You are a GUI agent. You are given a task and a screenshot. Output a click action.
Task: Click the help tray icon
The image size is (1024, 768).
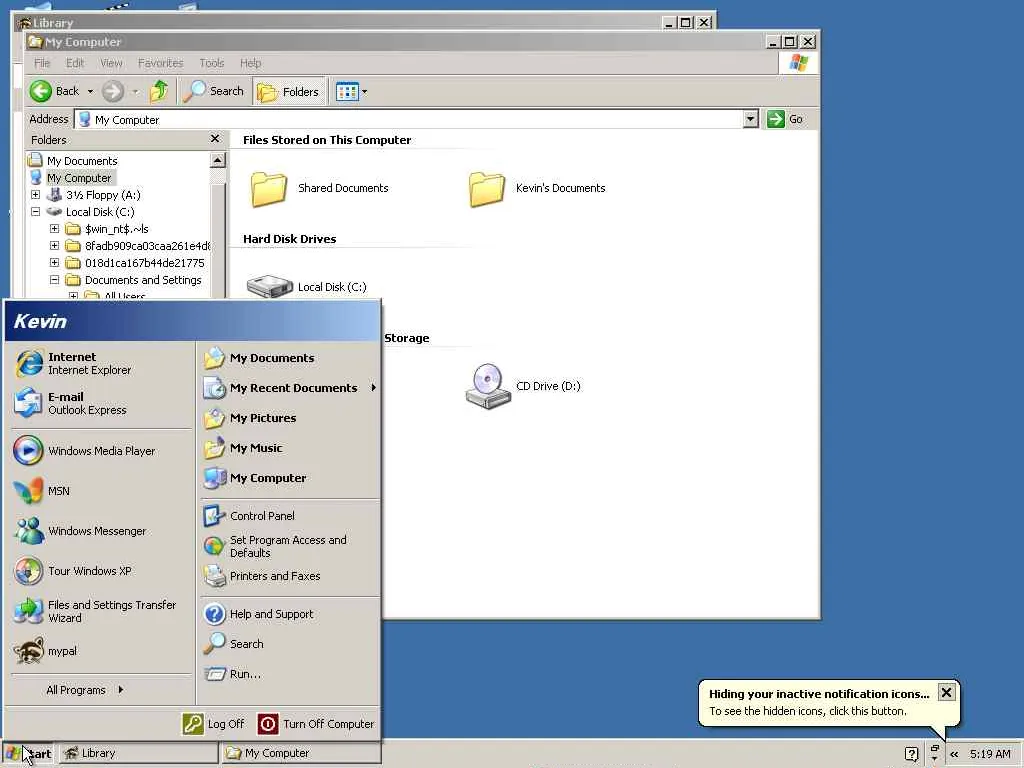coord(912,754)
